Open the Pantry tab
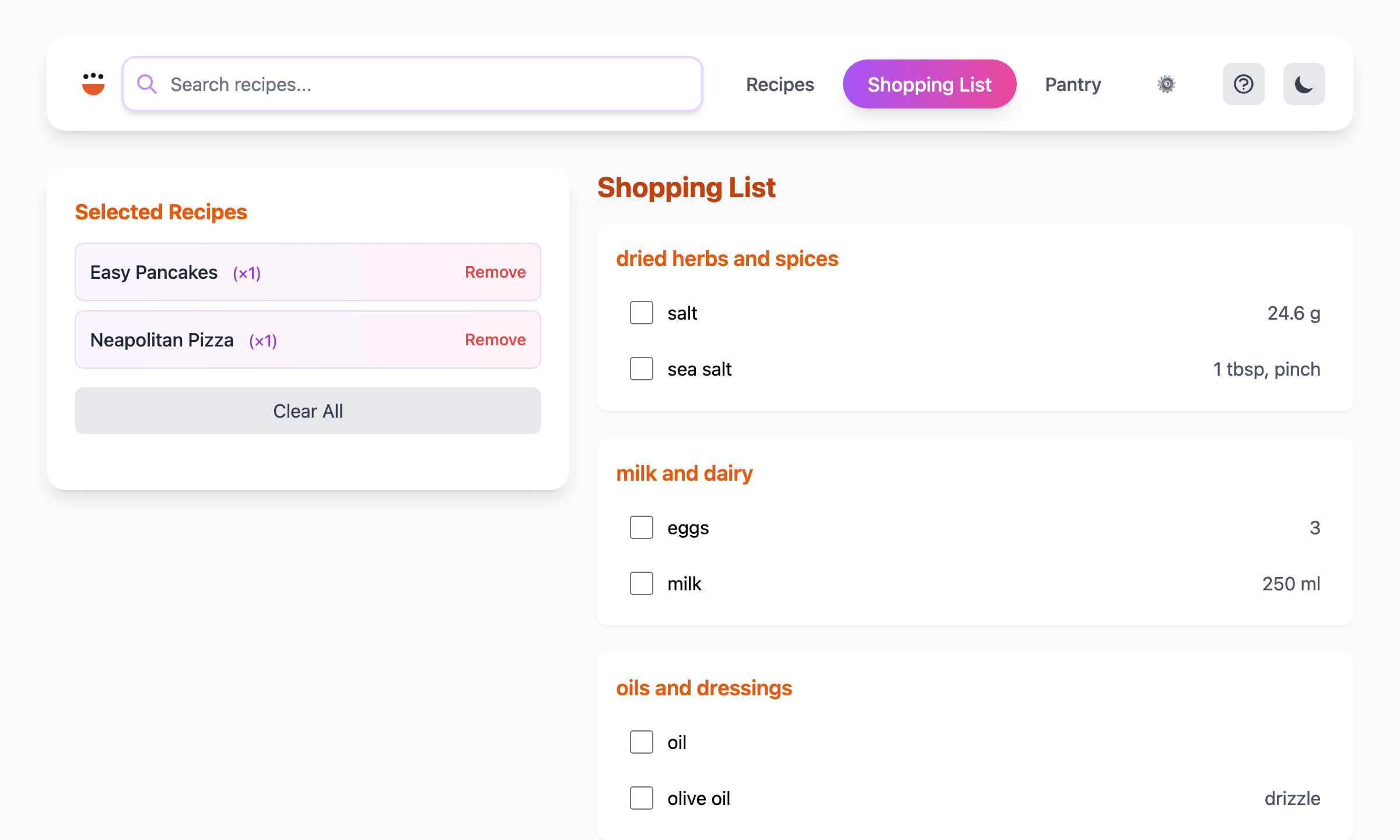Viewport: 1400px width, 840px height. [x=1073, y=84]
